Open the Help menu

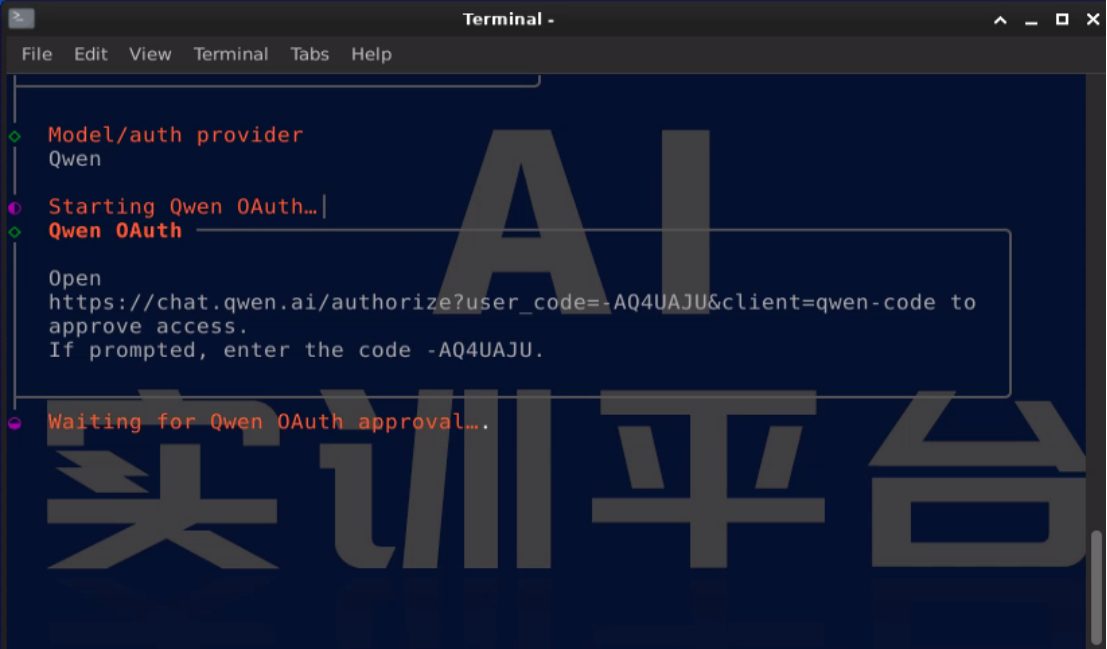[371, 54]
